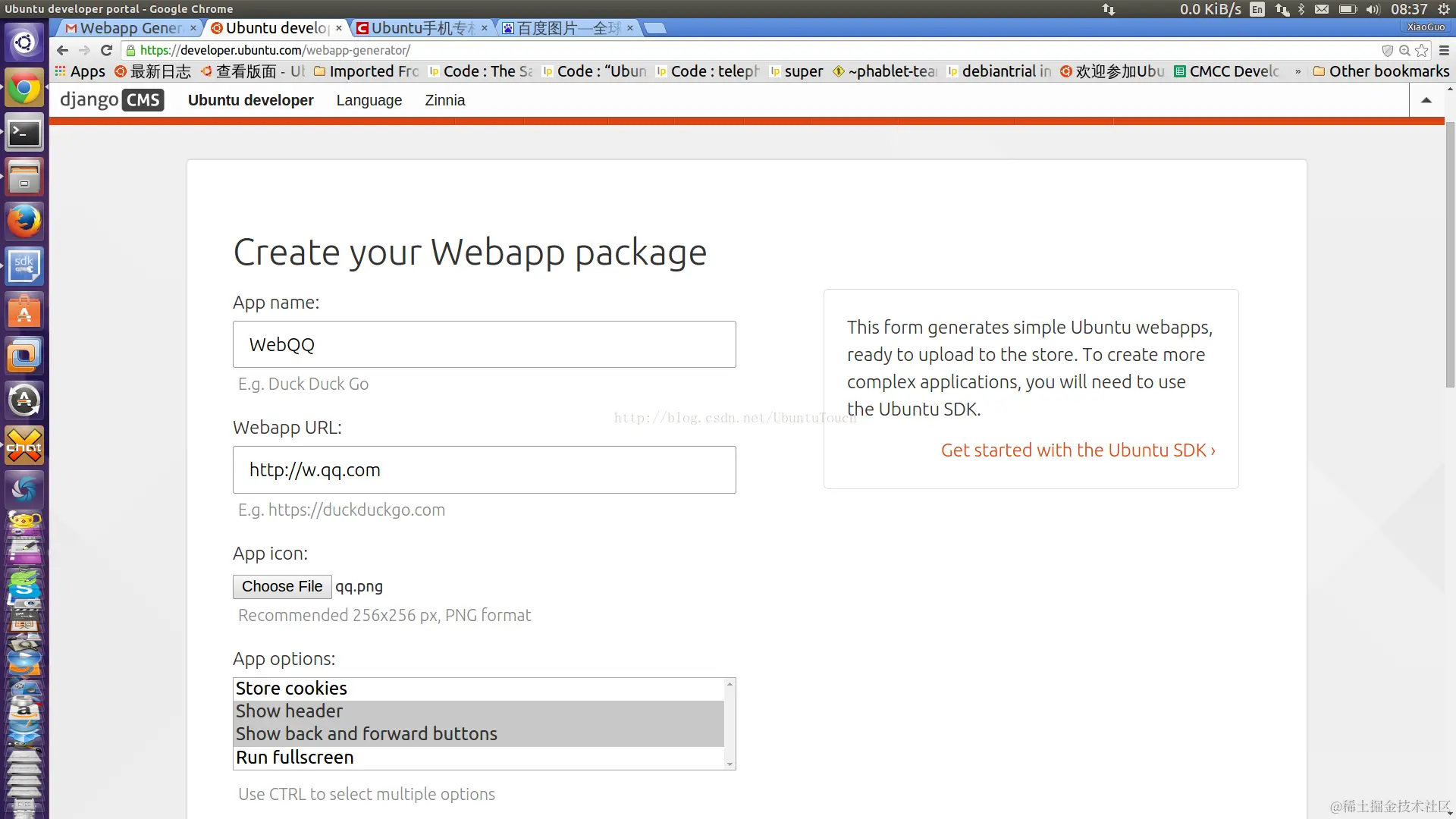
Task: Select the Store cookies option
Action: click(291, 689)
